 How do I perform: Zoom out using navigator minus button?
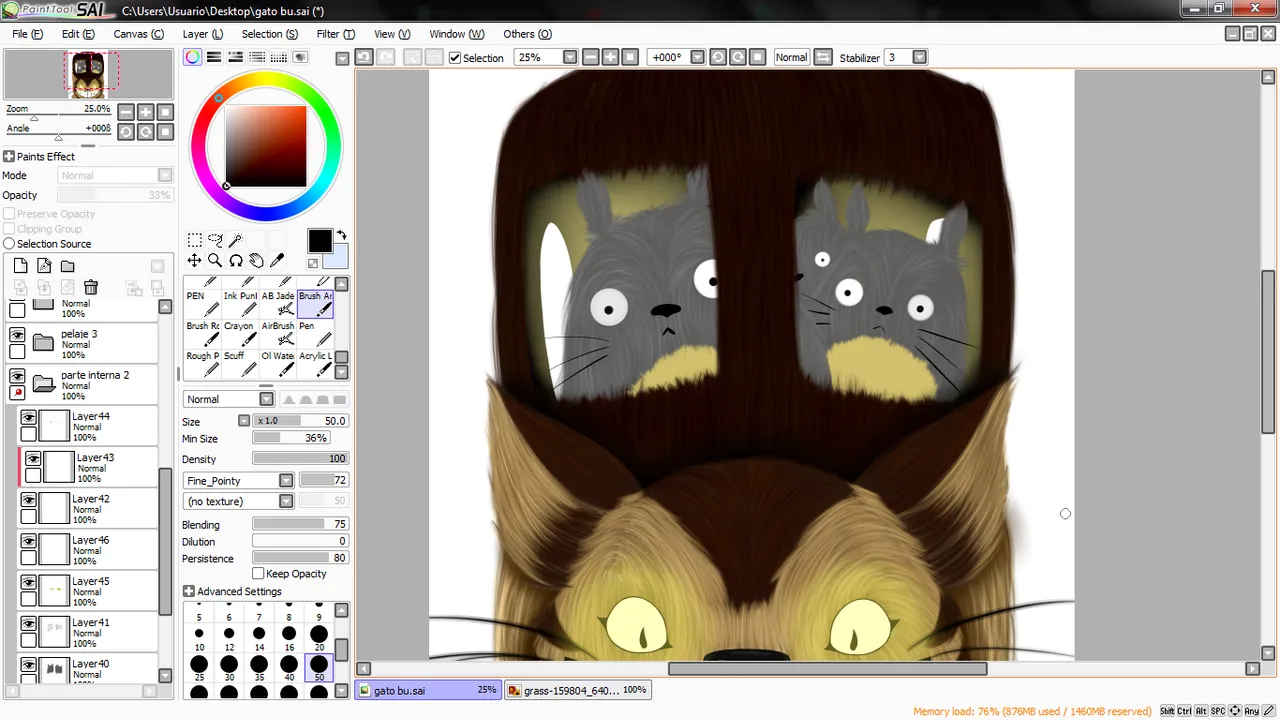pyautogui.click(x=126, y=112)
